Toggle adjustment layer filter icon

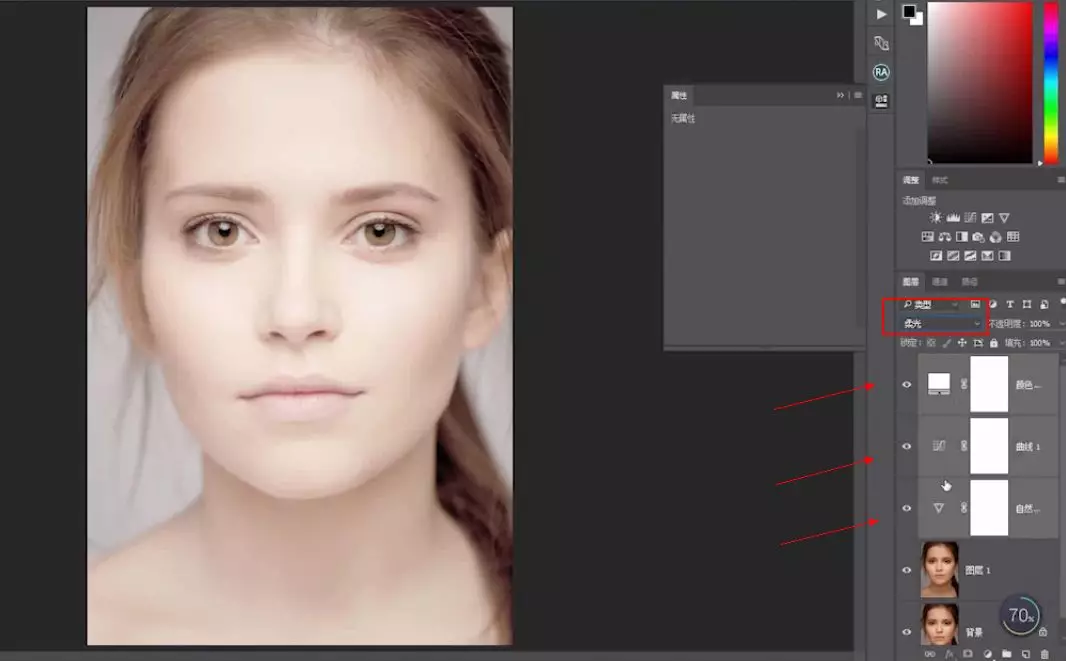click(993, 304)
